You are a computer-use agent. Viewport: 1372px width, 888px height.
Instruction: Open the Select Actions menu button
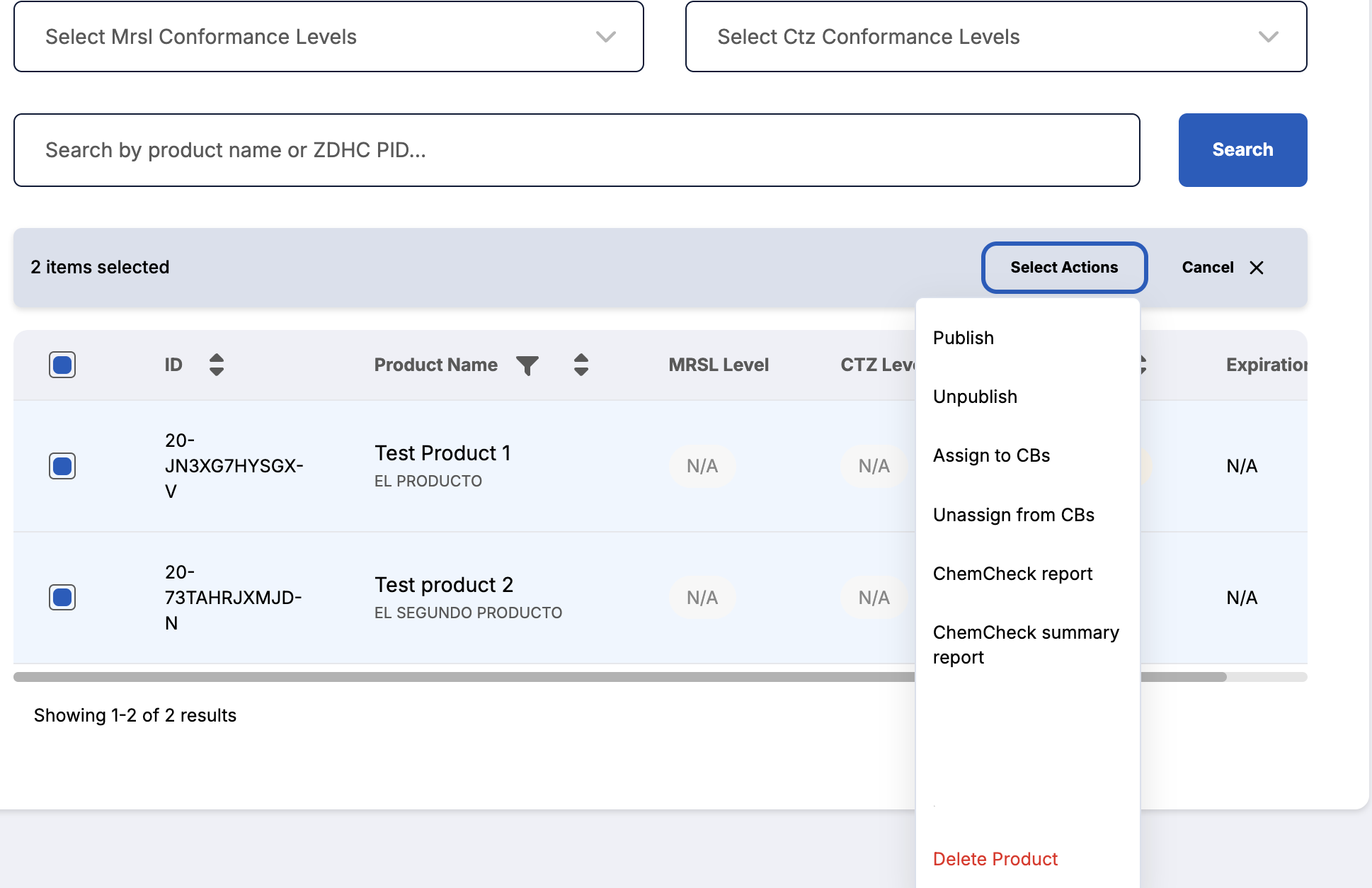pyautogui.click(x=1064, y=268)
